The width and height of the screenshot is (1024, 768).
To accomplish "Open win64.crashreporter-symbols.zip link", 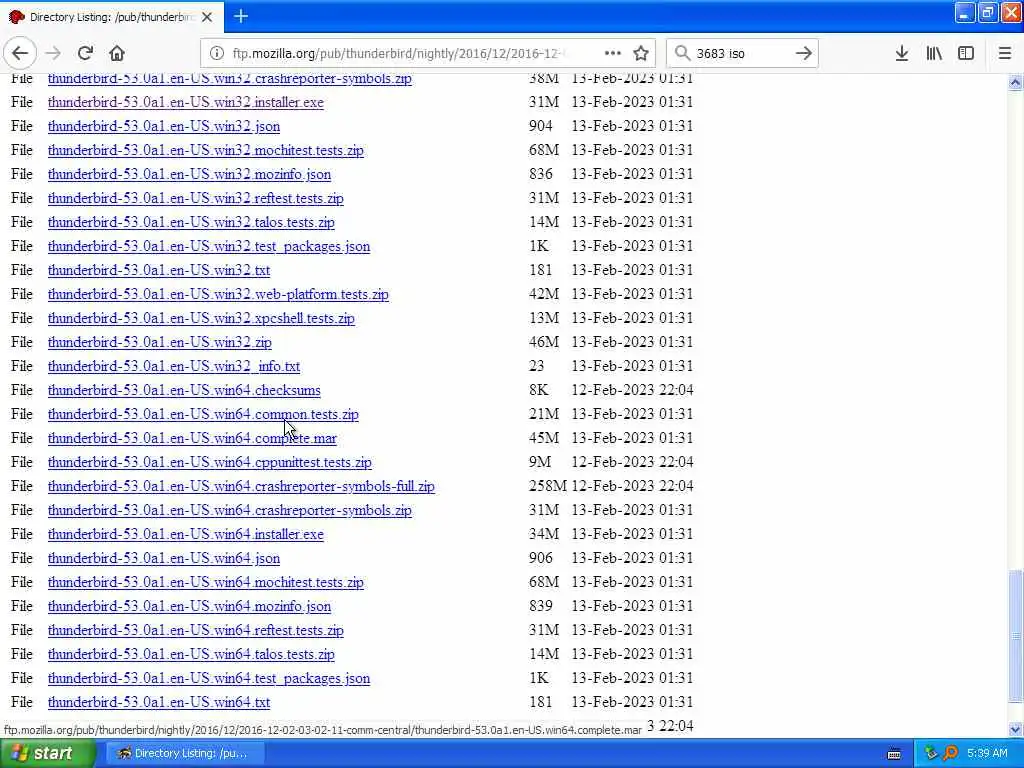I will click(230, 511).
